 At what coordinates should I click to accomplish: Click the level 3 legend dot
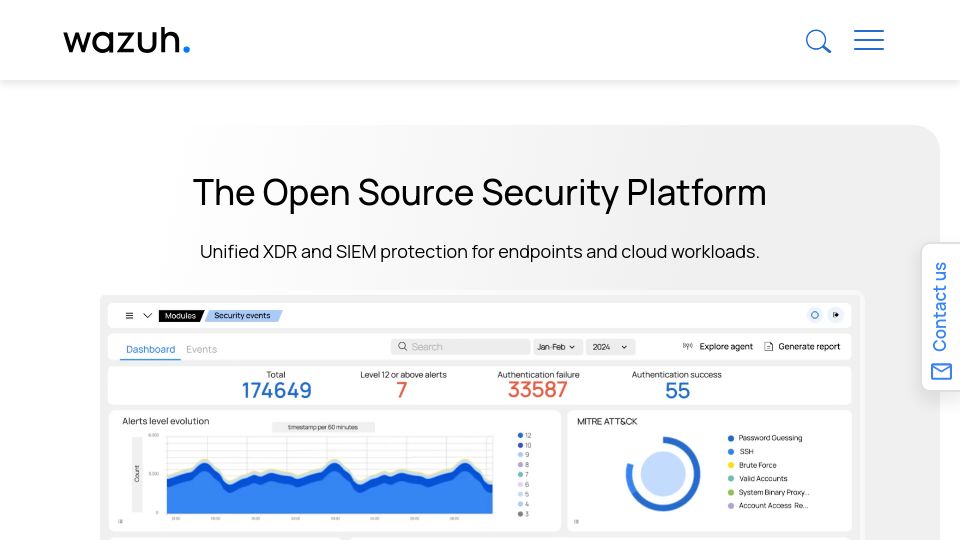pos(520,514)
